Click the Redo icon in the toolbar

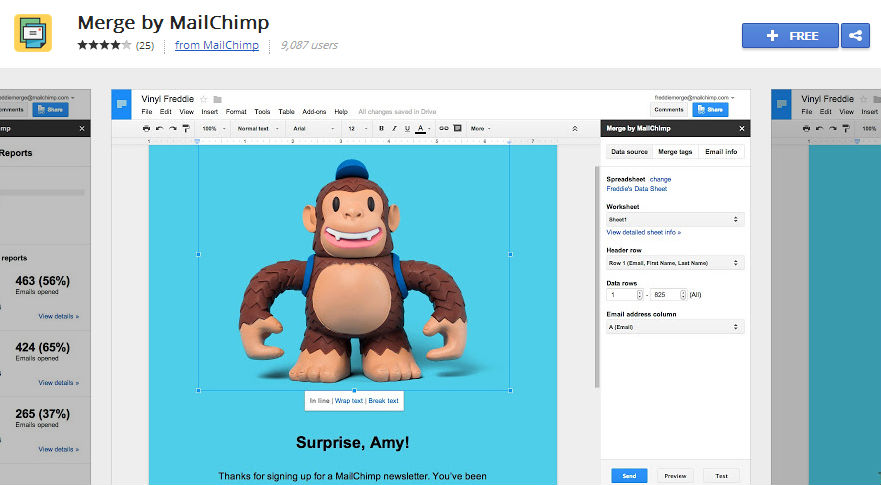173,129
